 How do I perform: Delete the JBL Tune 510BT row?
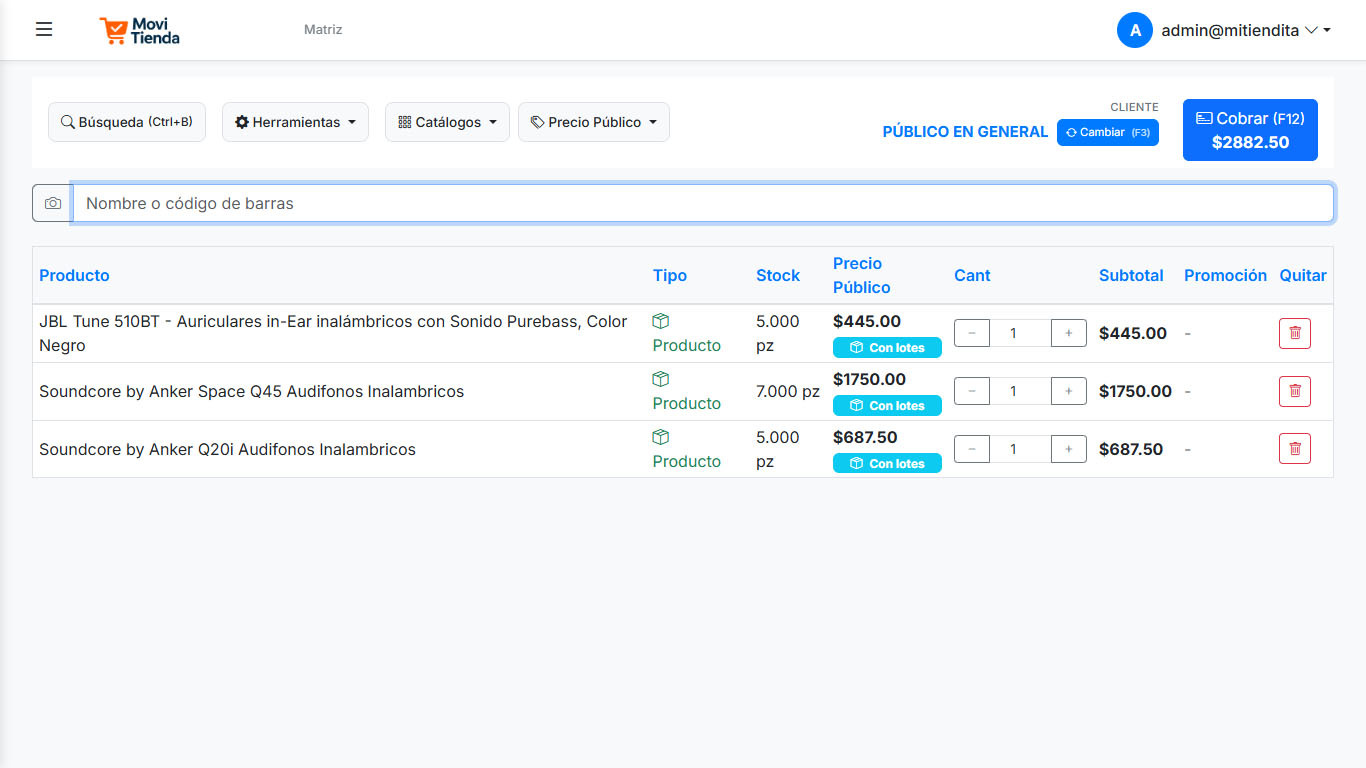1294,333
